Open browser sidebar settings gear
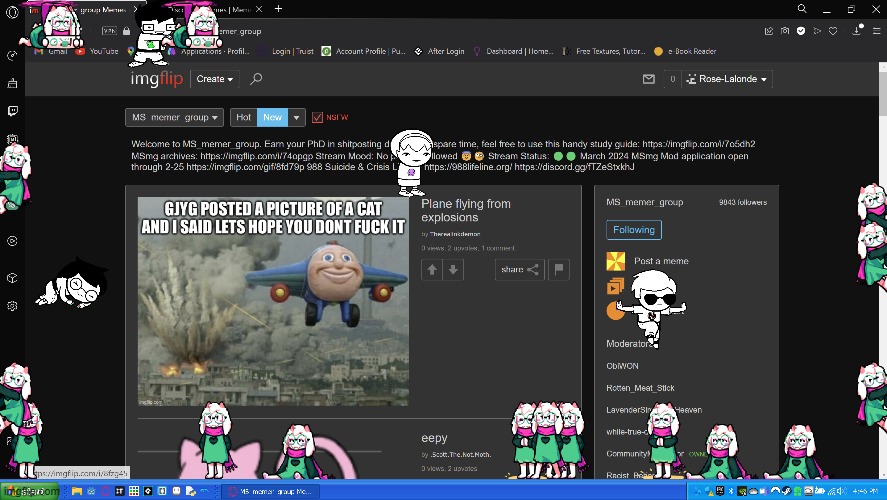 (x=12, y=306)
